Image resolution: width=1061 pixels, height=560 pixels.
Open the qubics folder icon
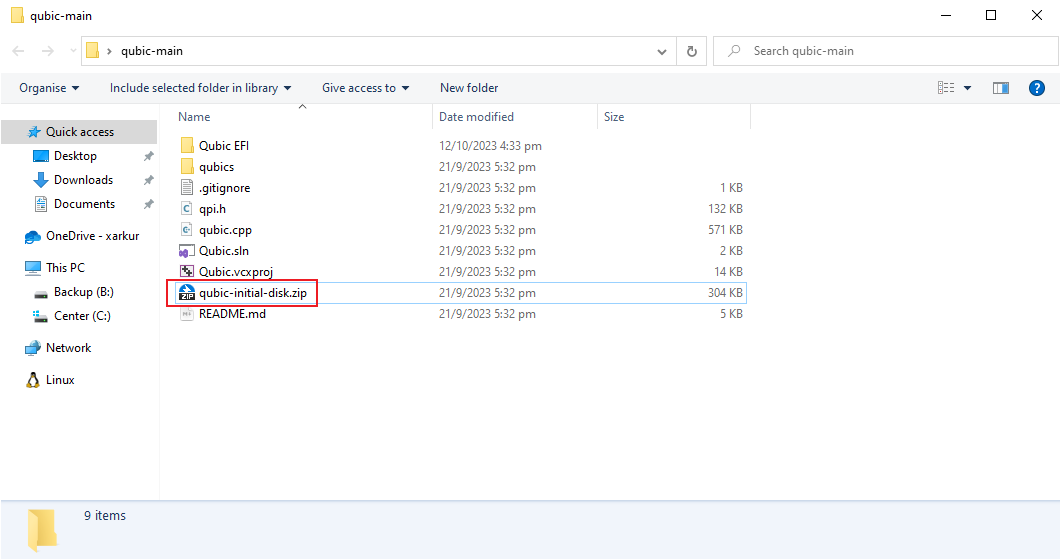click(x=187, y=166)
